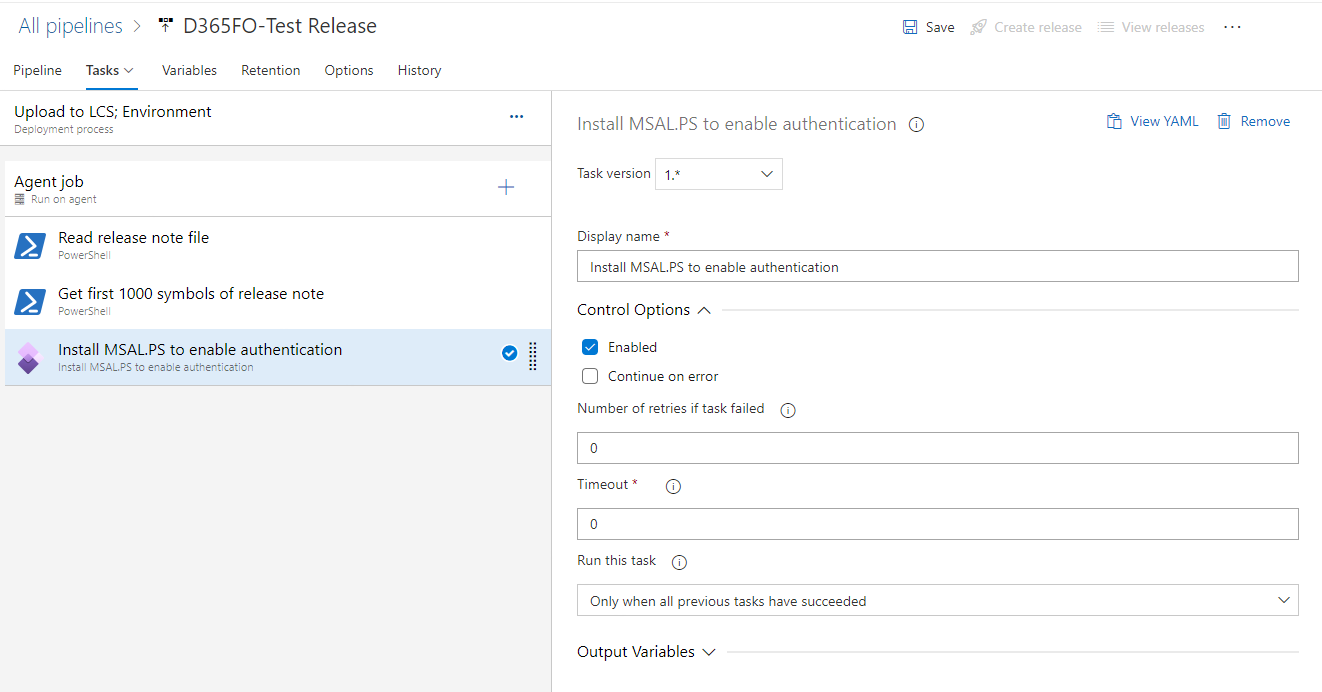Screen dimensions: 1322x692
Task: Click the Number of retries input field
Action: tap(937, 447)
